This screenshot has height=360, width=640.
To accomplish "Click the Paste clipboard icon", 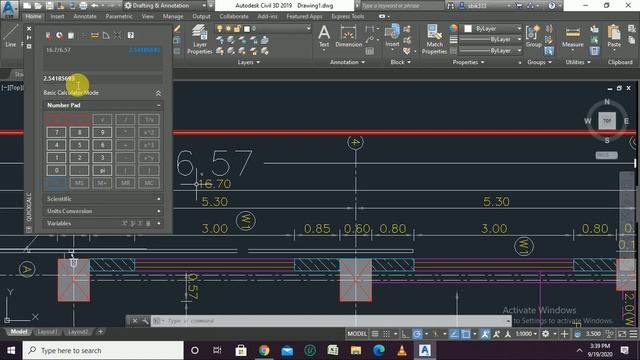I will pos(614,36).
